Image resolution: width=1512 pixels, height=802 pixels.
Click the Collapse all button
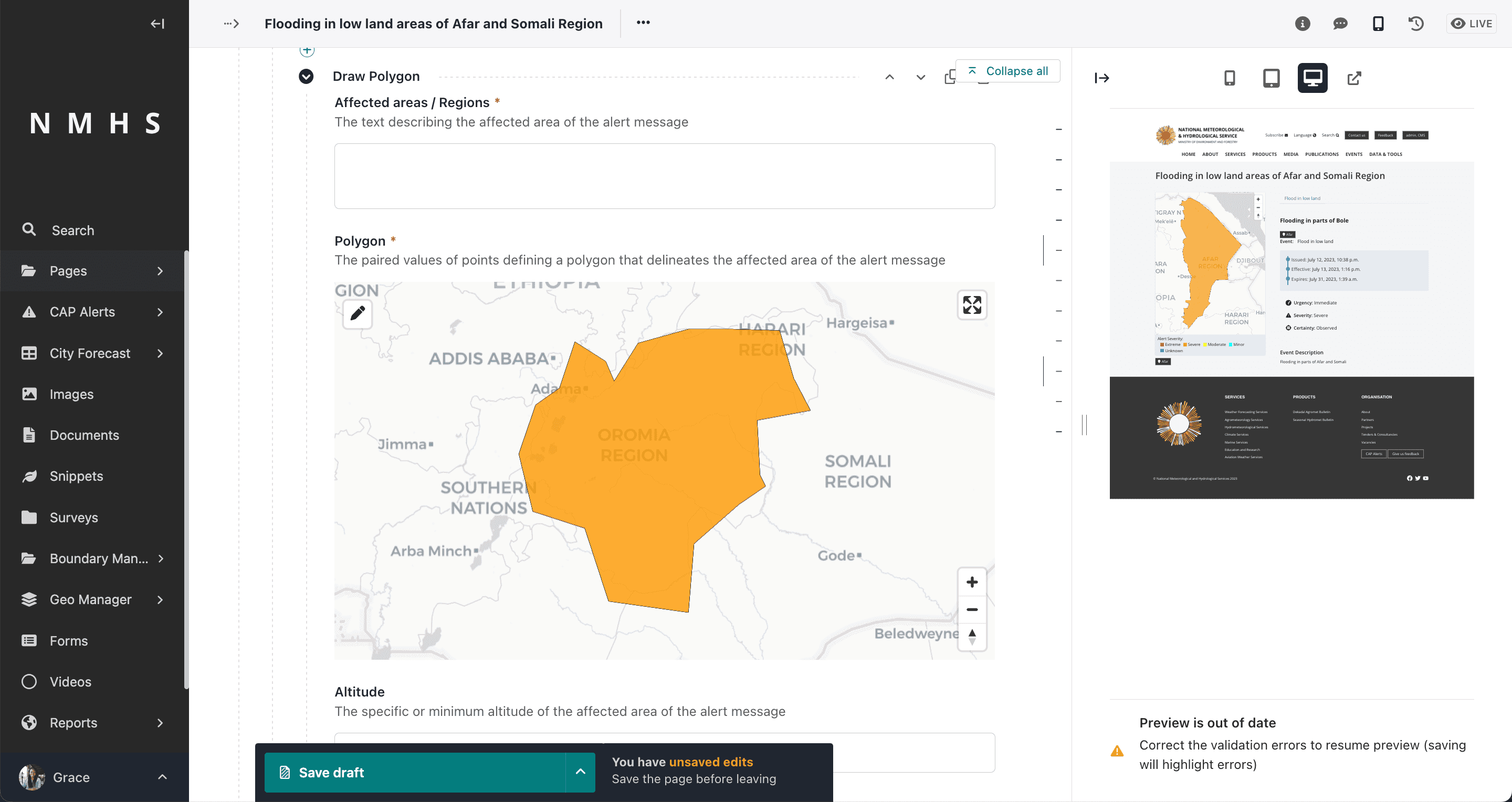[1008, 71]
